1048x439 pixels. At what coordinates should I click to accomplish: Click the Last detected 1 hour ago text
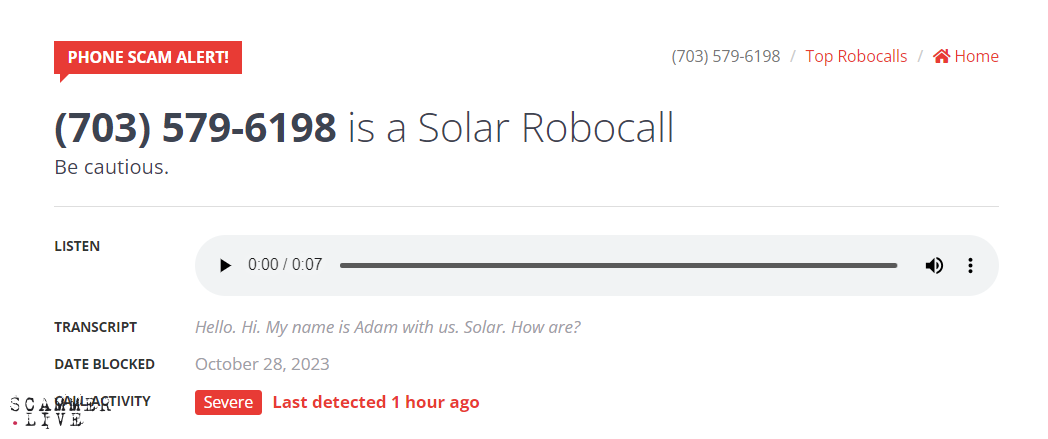click(x=376, y=402)
